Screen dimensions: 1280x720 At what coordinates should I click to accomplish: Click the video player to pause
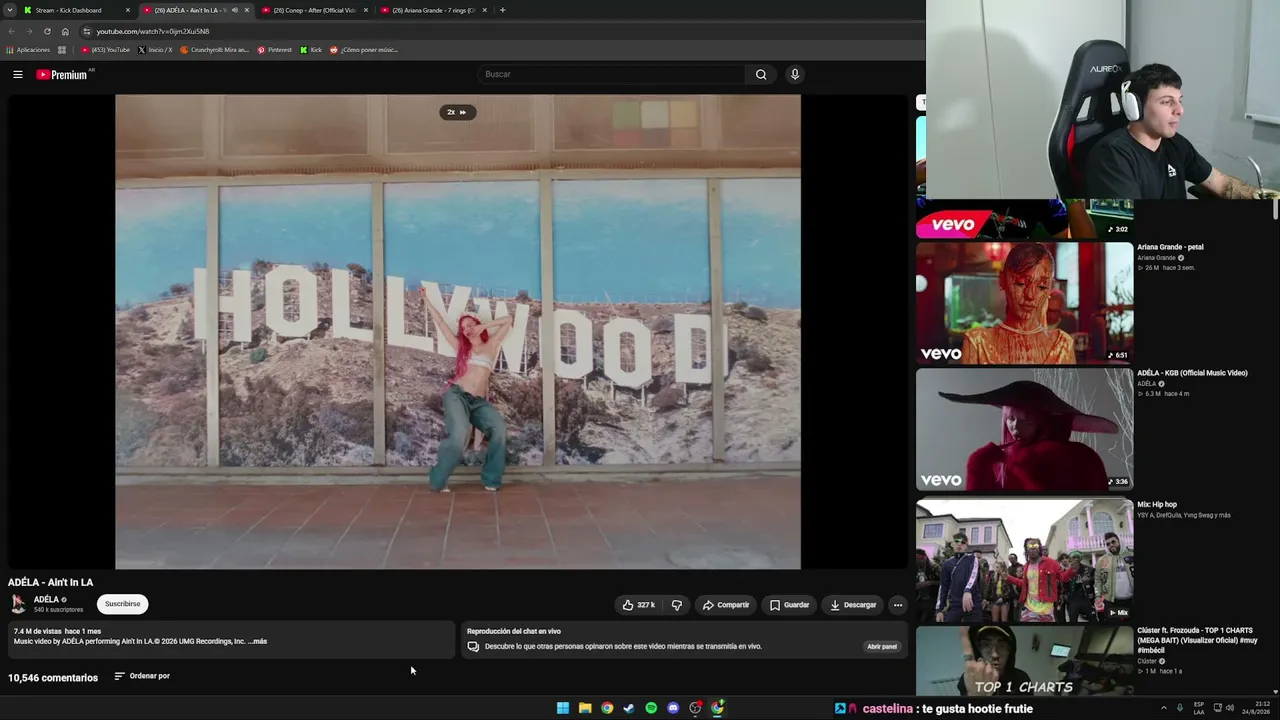click(x=458, y=332)
